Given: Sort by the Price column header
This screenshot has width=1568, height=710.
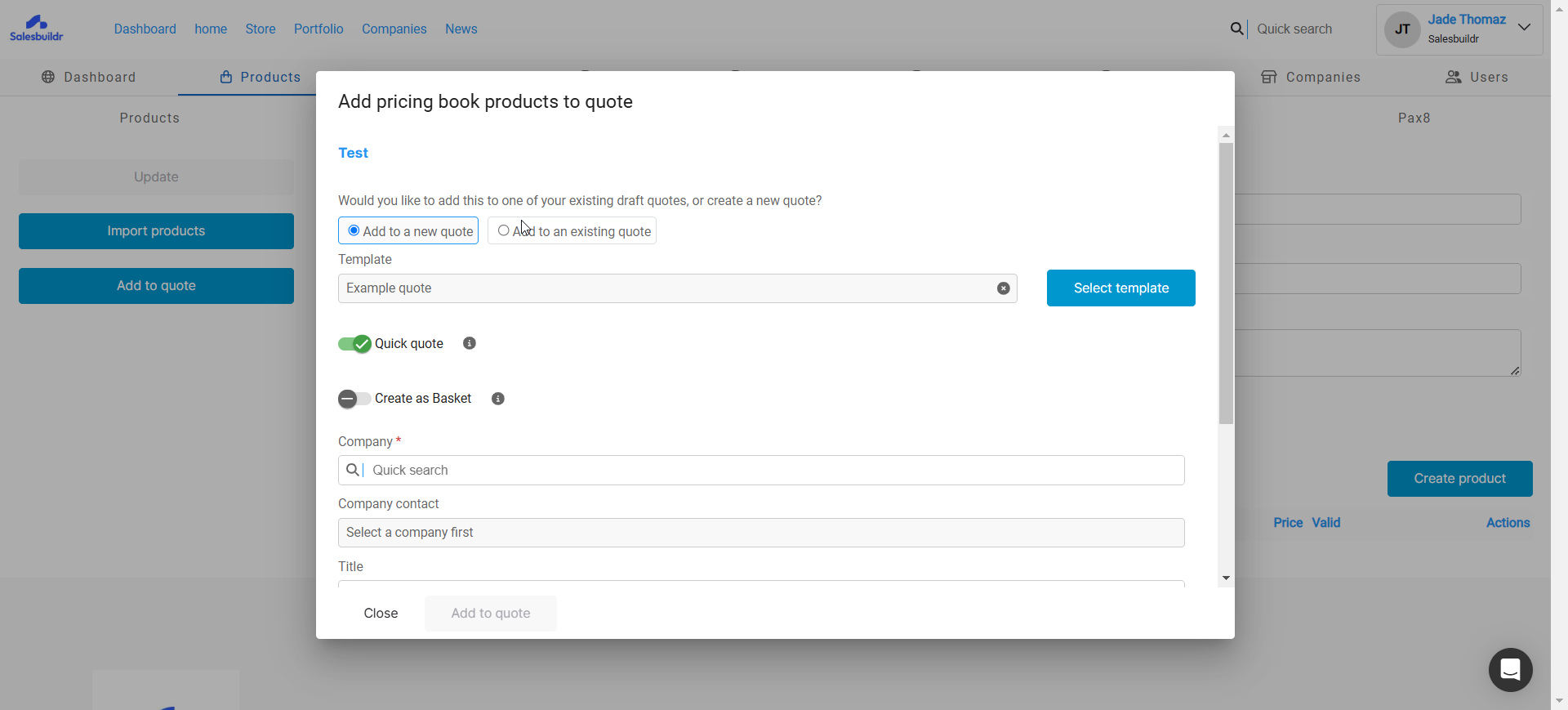Looking at the screenshot, I should tap(1288, 523).
